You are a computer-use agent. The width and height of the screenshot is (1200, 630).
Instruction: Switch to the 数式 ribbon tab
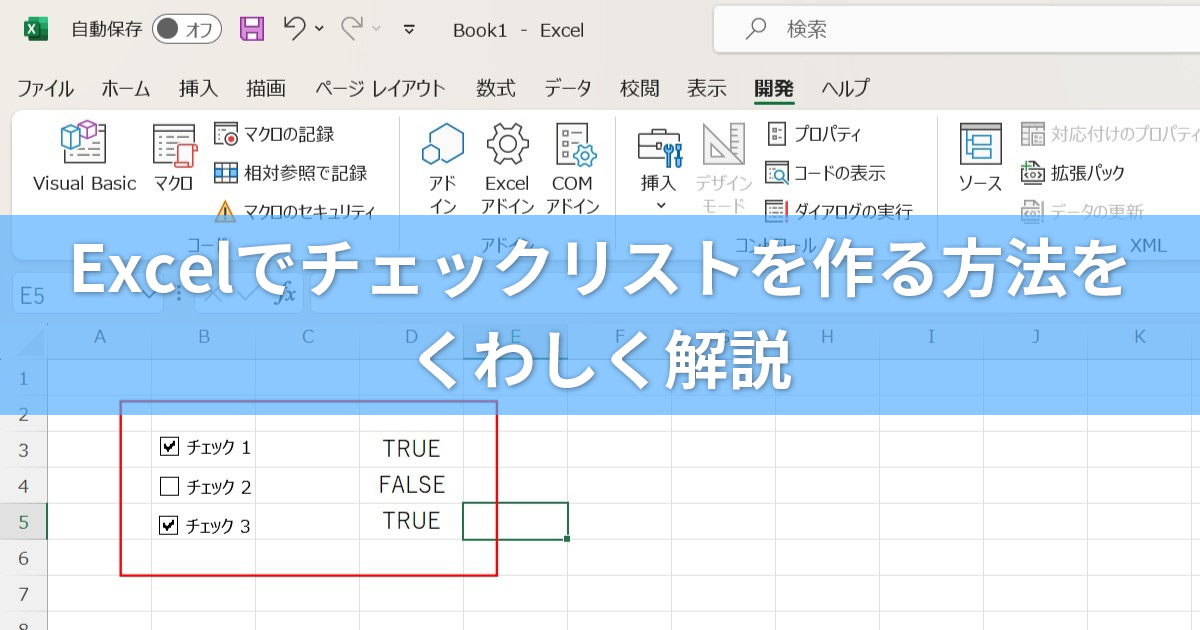tap(495, 88)
